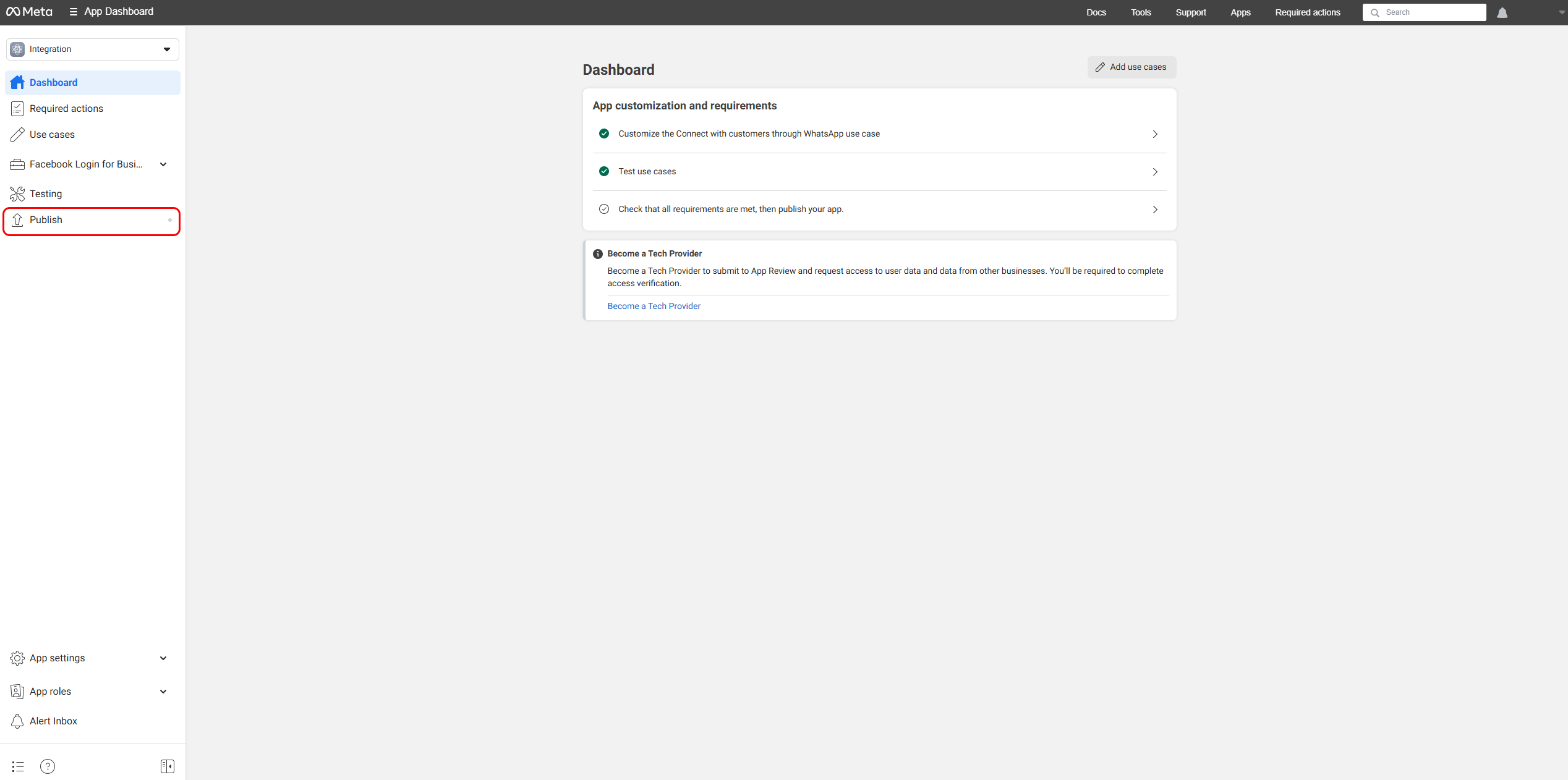Click the Required actions checklist icon
This screenshot has height=780, width=1568.
[x=17, y=109]
